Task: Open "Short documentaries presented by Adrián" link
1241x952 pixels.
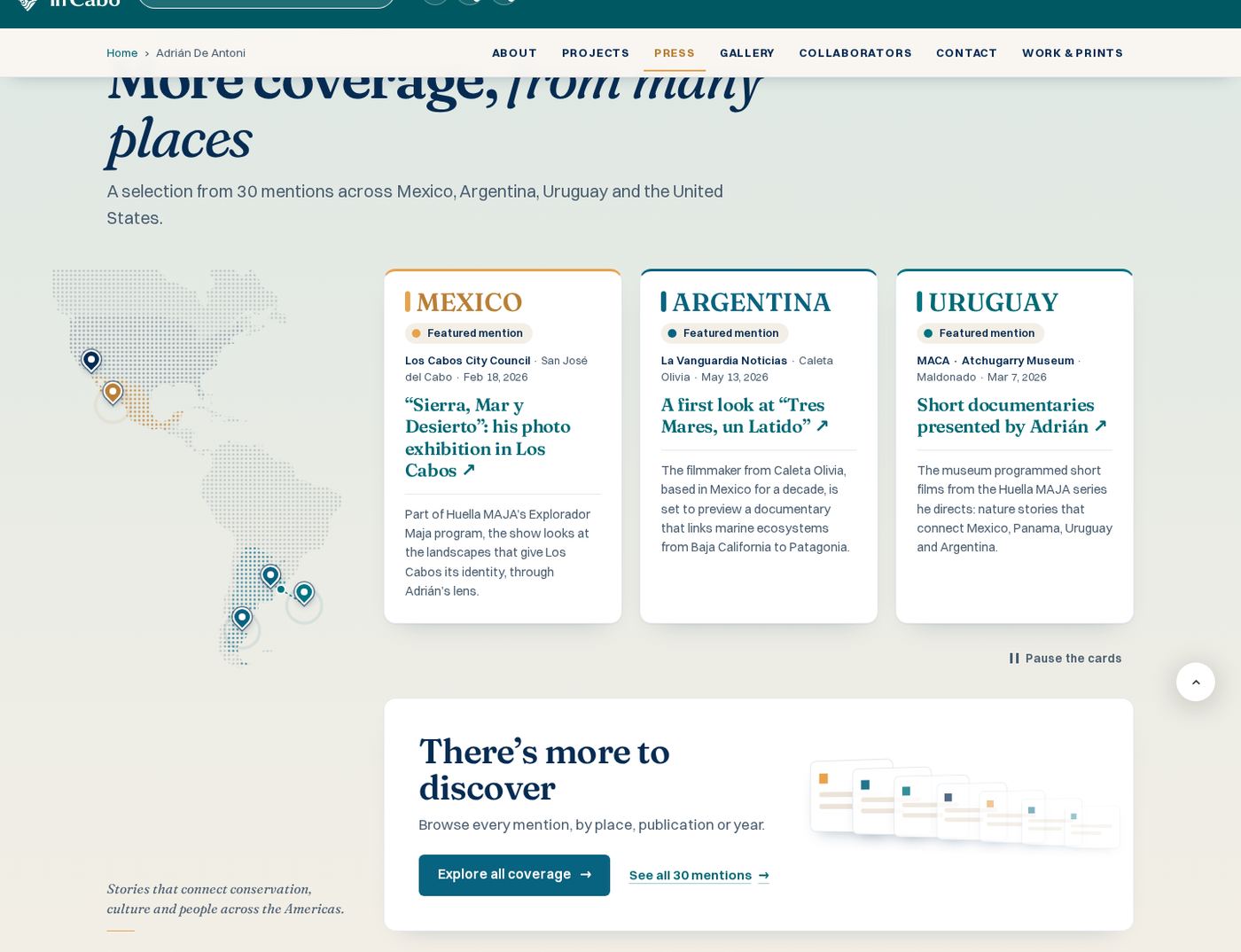Action: tap(1012, 416)
